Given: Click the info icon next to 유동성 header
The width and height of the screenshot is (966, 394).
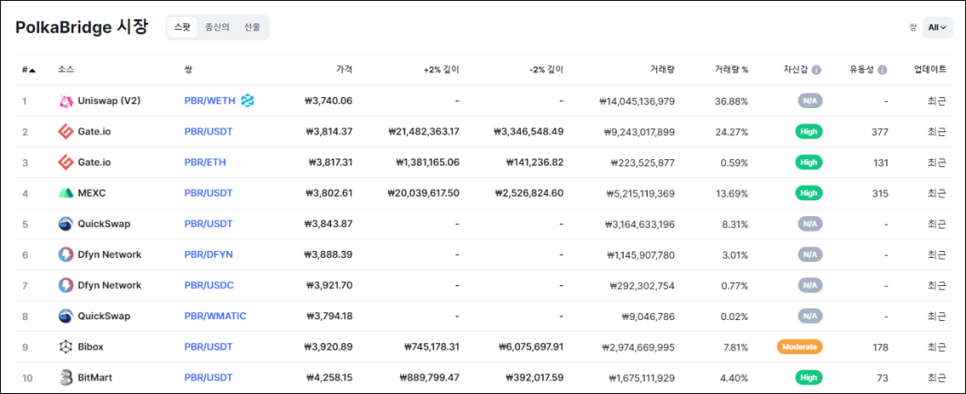Looking at the screenshot, I should pos(882,70).
